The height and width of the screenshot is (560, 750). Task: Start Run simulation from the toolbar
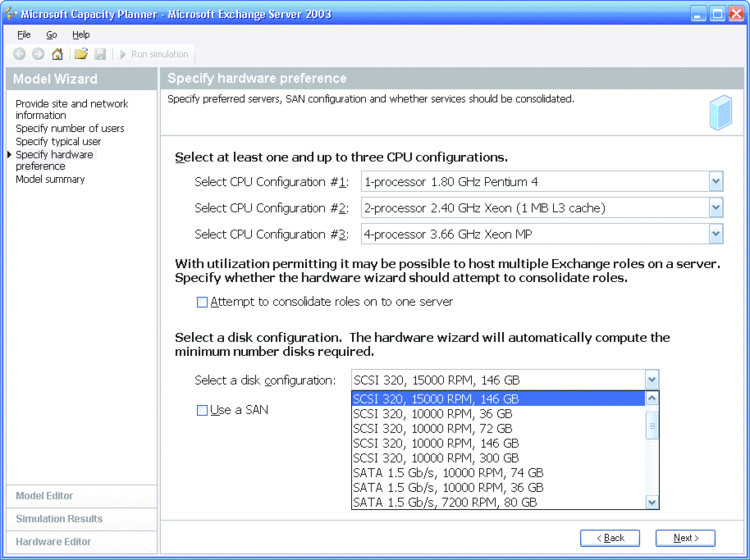[154, 55]
